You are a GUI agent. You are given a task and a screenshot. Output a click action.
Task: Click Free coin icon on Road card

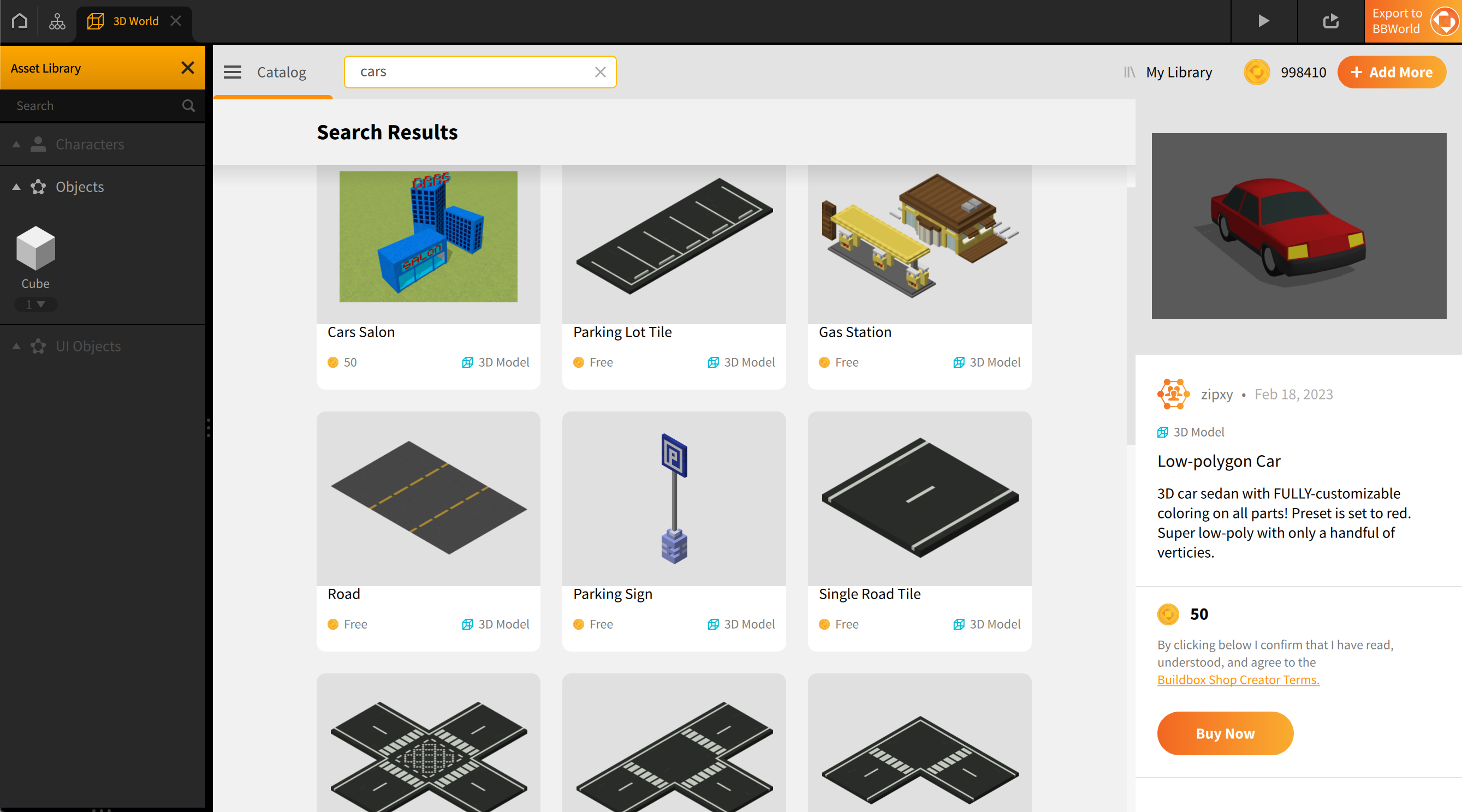332,624
